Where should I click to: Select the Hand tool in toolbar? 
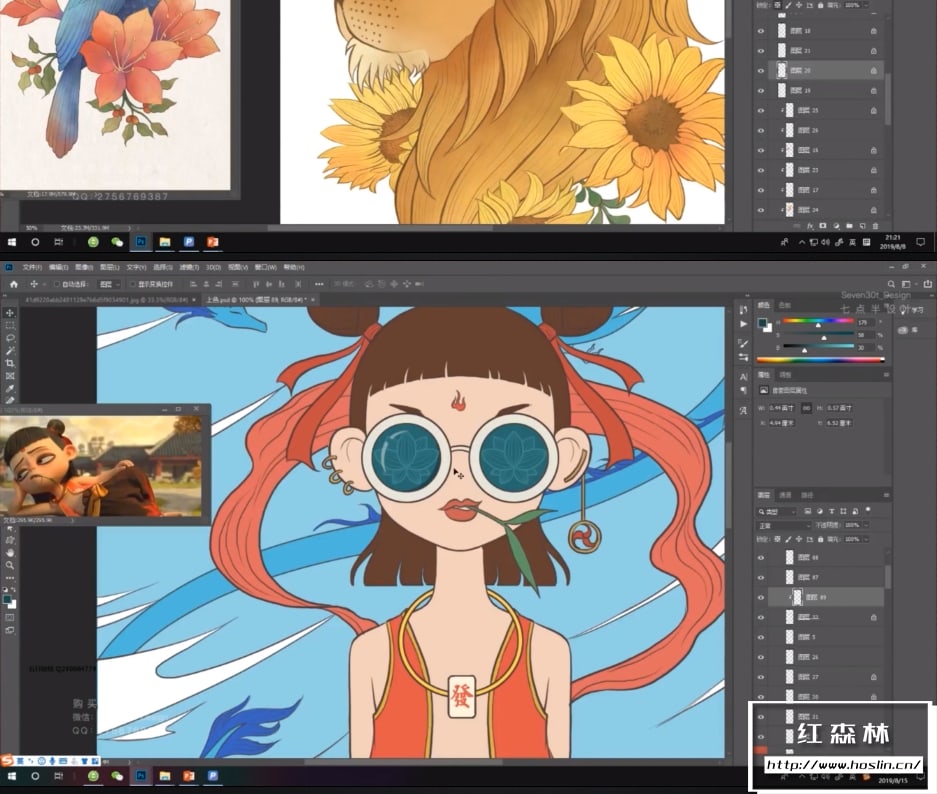[10, 553]
